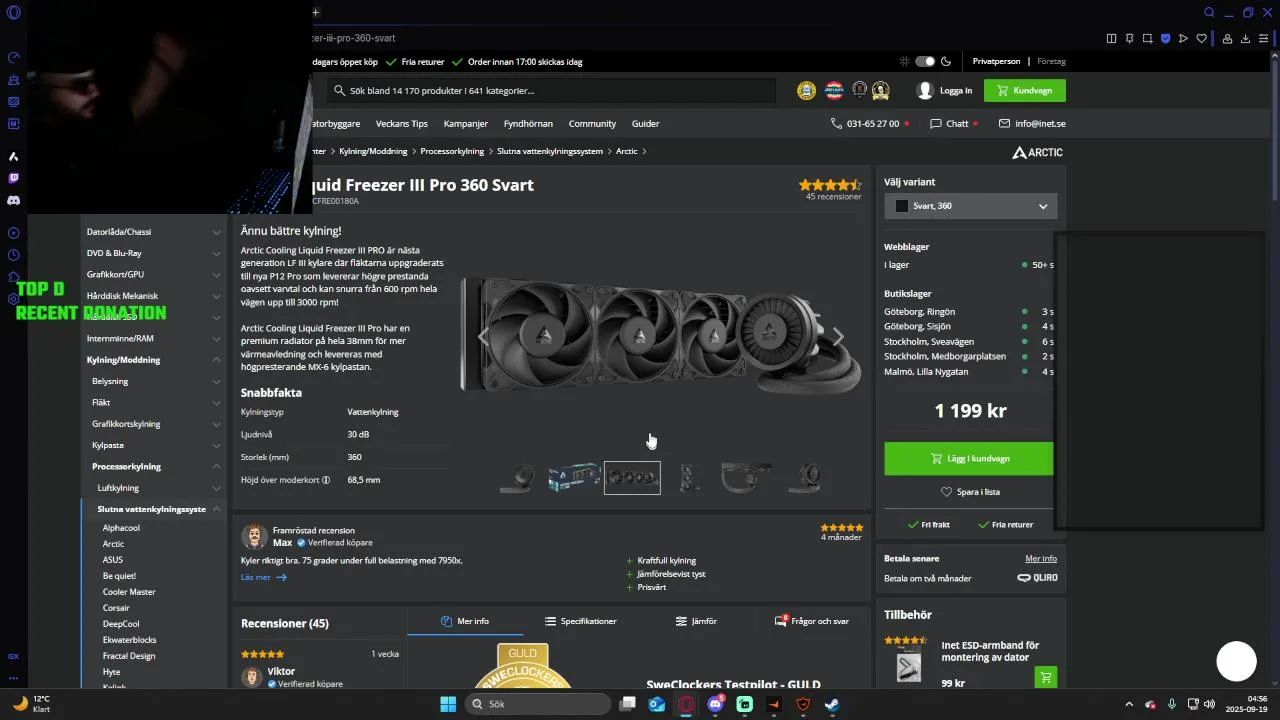Open Windows Start menu
The image size is (1280, 720).
tap(448, 704)
